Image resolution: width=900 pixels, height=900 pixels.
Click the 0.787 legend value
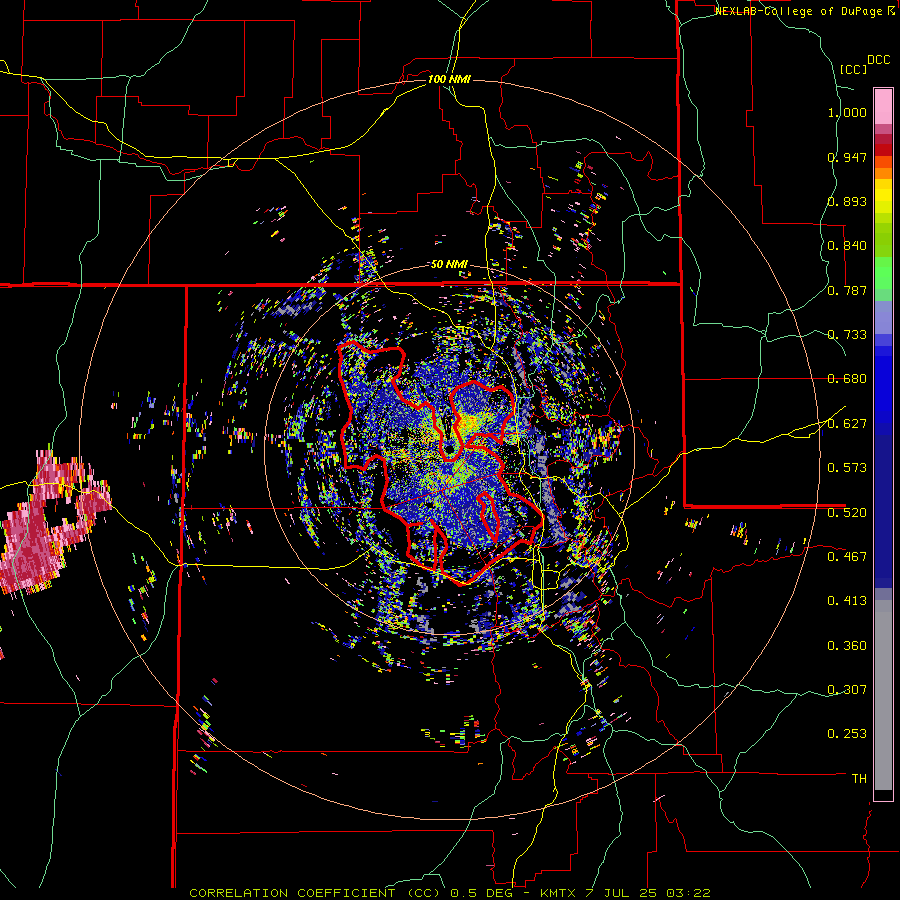[847, 290]
